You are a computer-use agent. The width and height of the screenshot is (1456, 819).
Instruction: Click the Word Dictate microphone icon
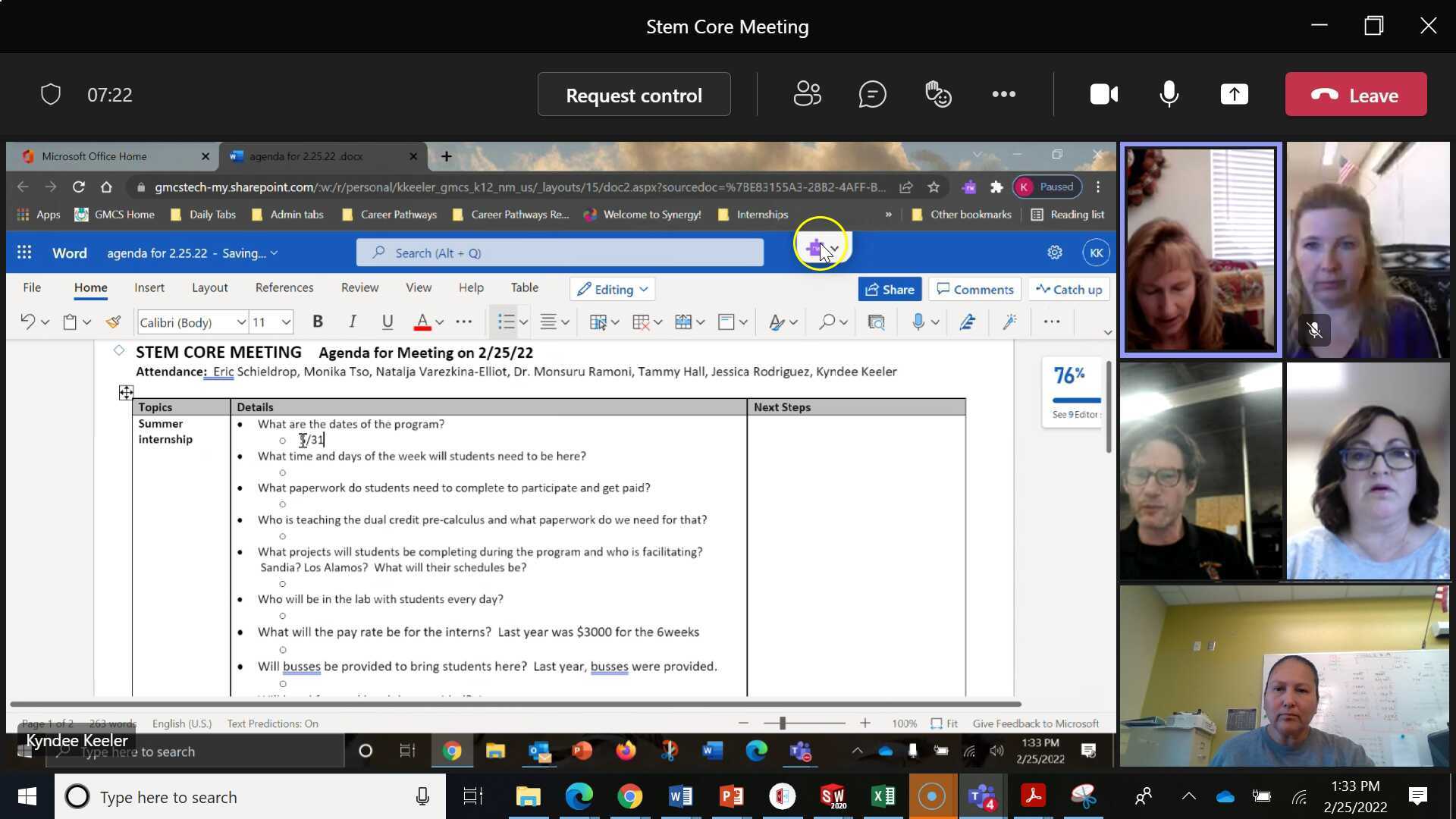coord(918,322)
